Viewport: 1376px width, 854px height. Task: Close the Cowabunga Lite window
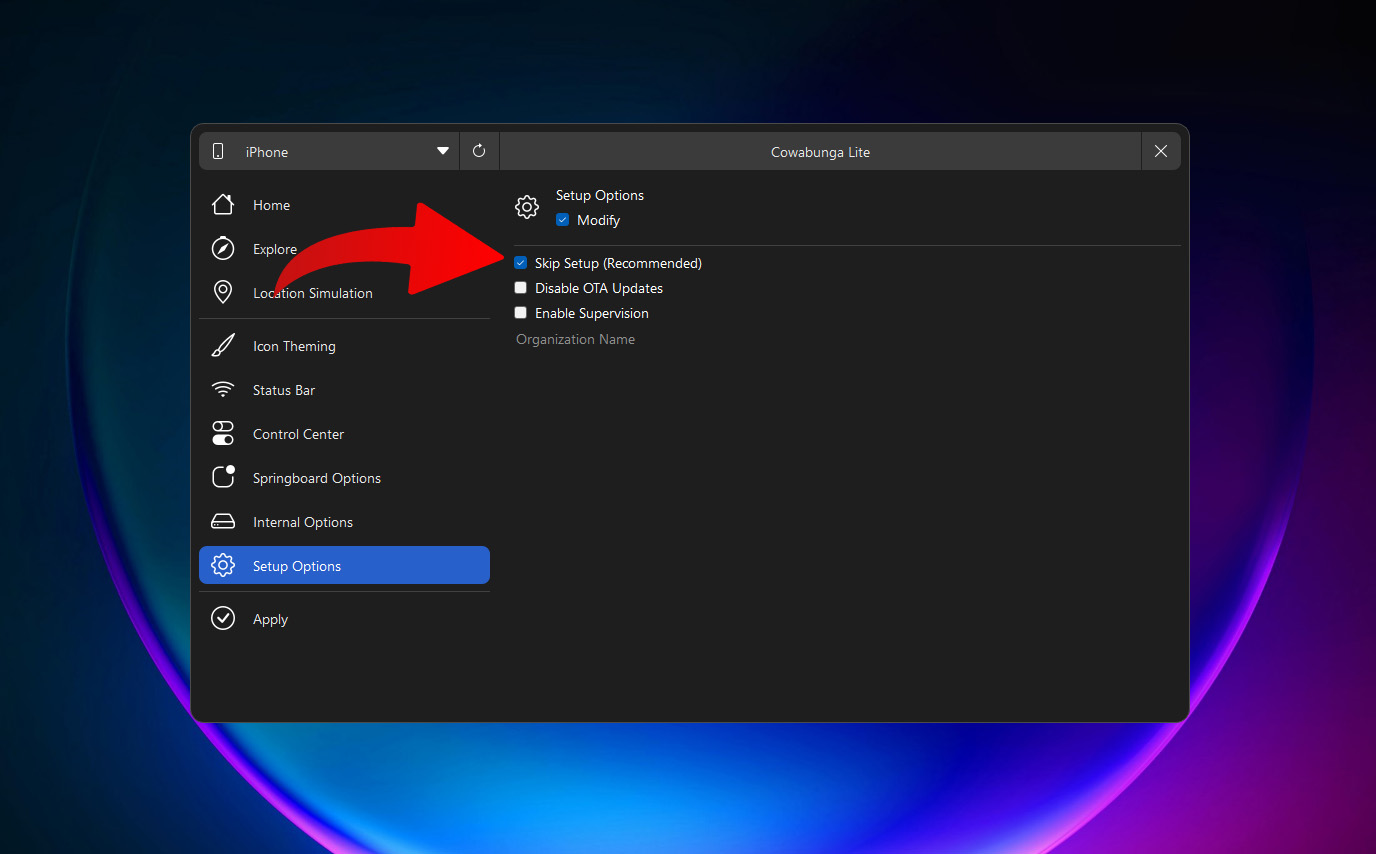[x=1161, y=151]
